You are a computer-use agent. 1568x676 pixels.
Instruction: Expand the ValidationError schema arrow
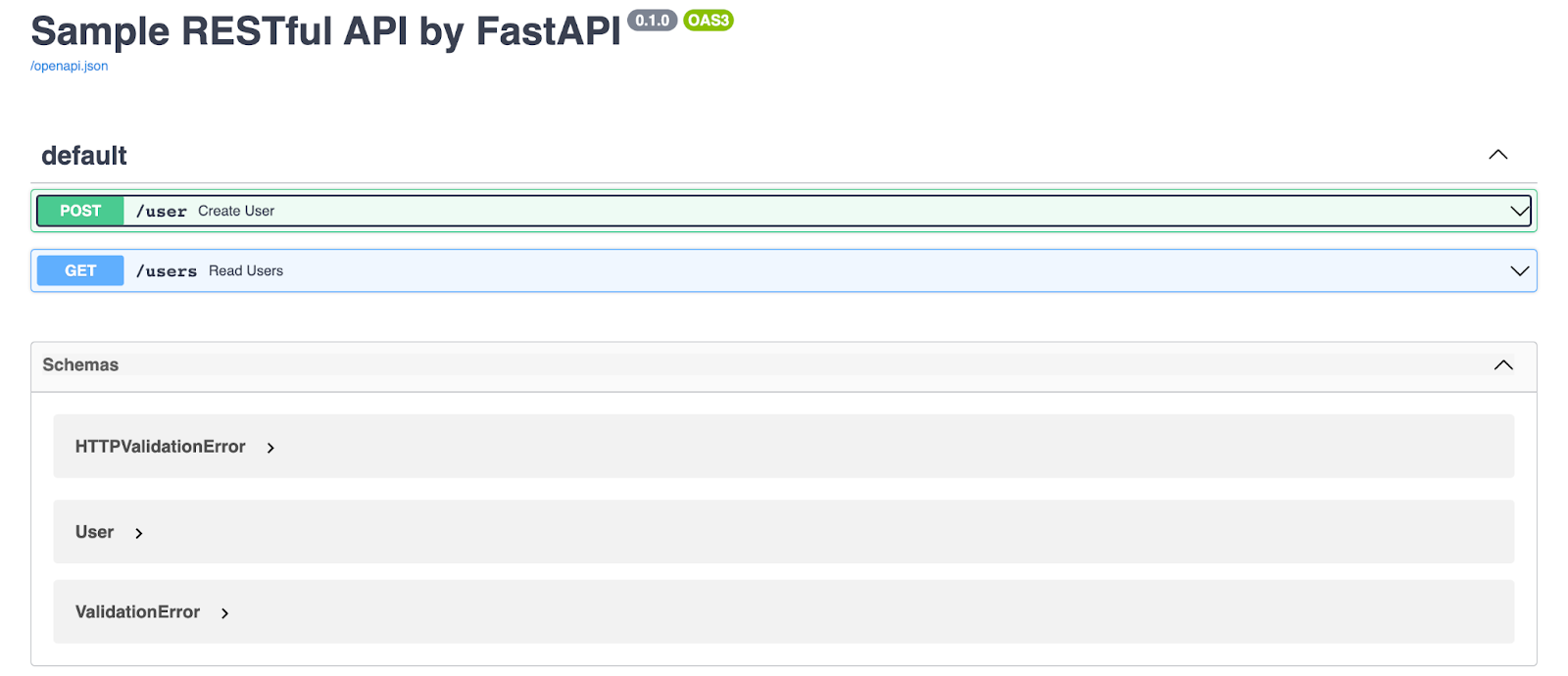224,613
